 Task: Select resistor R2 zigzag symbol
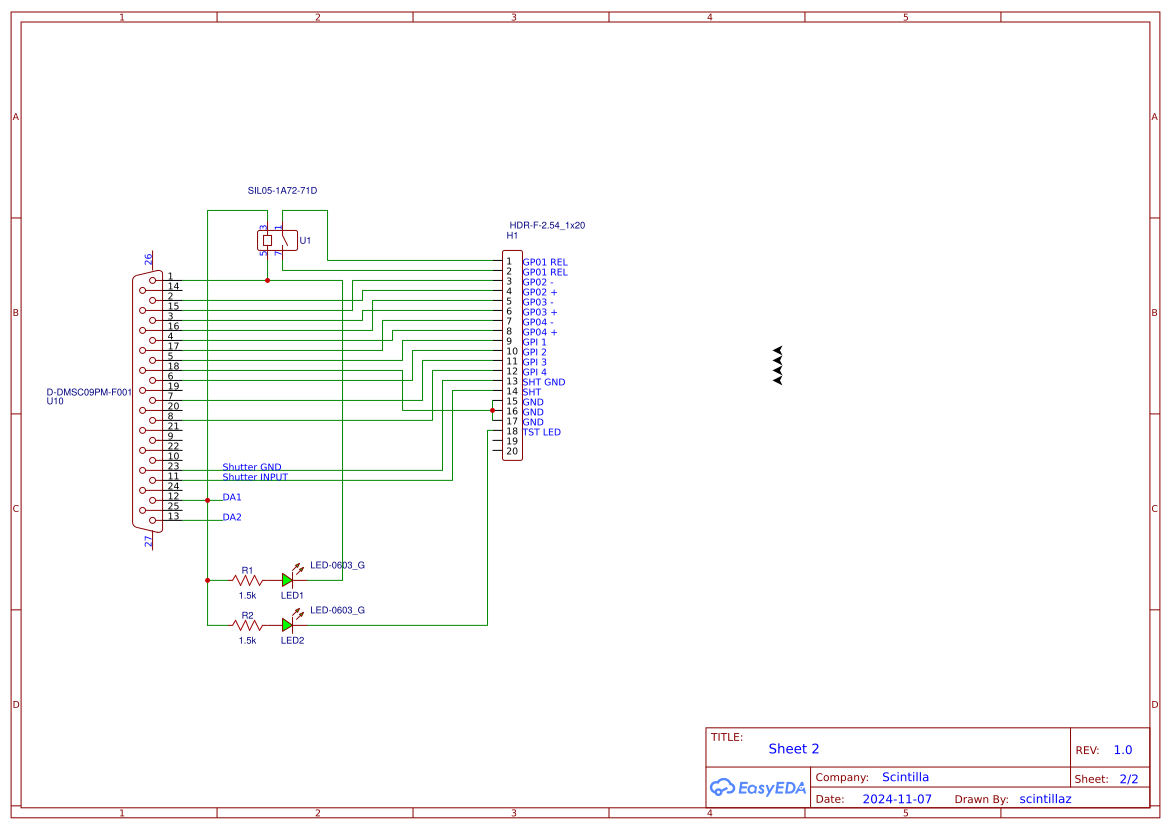(x=246, y=623)
